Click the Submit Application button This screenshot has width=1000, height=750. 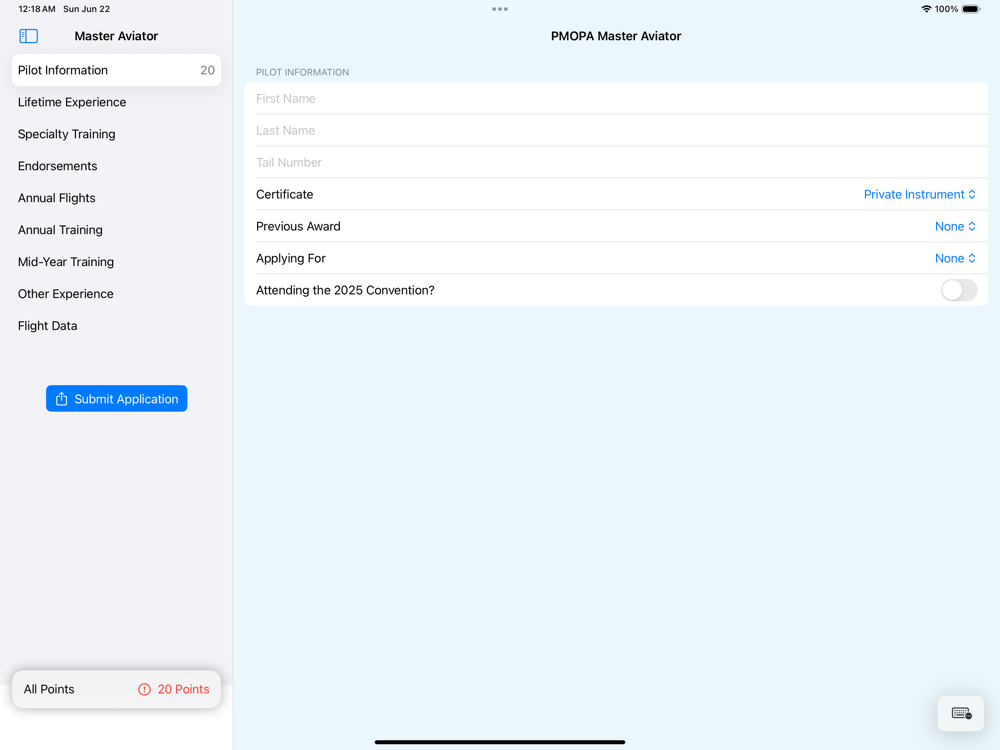click(x=117, y=399)
